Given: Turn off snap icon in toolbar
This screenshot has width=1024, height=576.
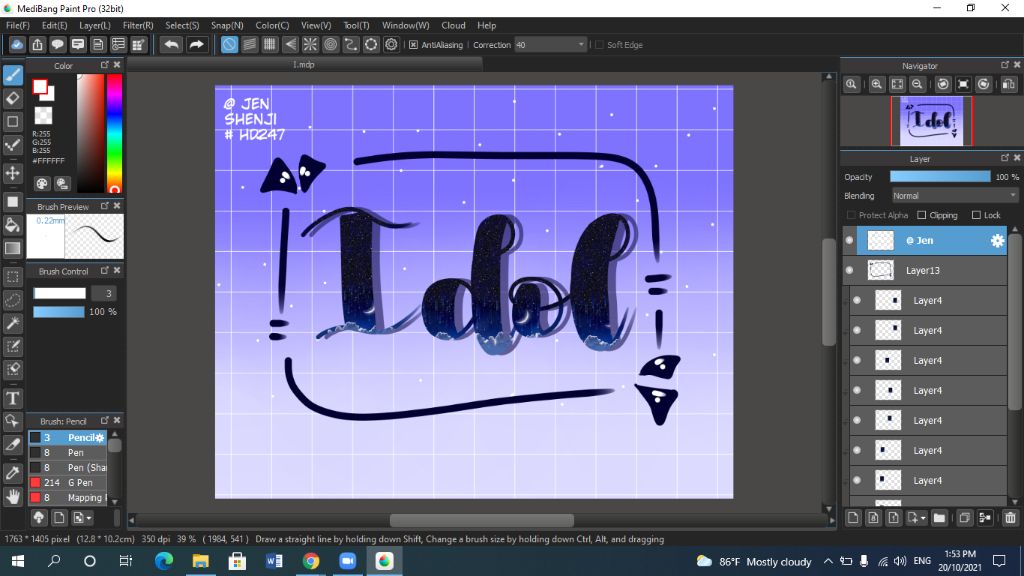Looking at the screenshot, I should click(229, 44).
